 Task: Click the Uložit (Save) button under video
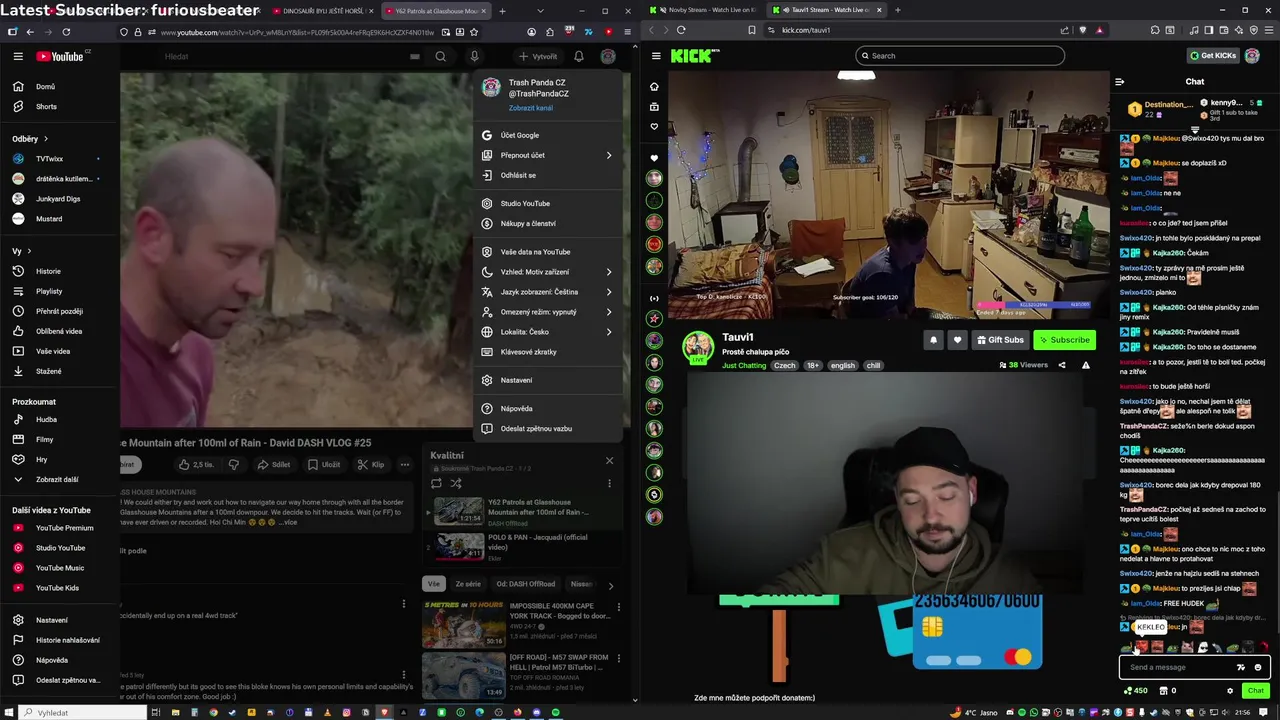(324, 464)
